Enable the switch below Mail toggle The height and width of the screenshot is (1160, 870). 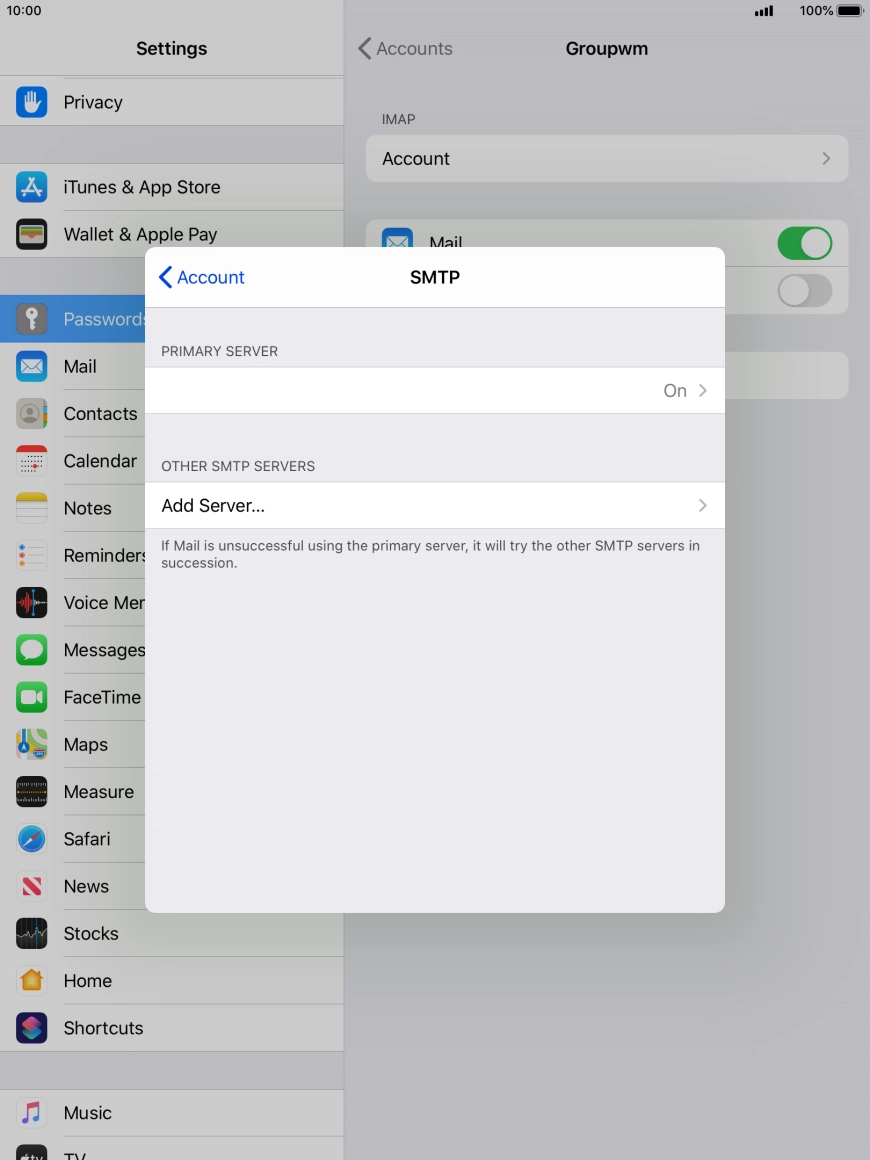[804, 291]
